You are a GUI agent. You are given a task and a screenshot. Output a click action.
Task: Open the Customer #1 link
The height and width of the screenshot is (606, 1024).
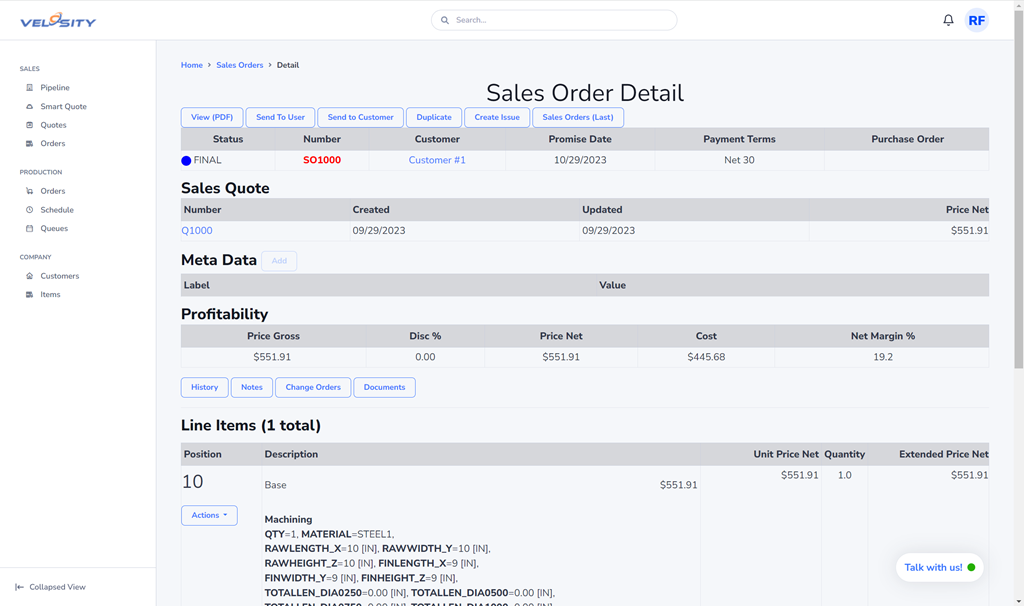(x=437, y=160)
